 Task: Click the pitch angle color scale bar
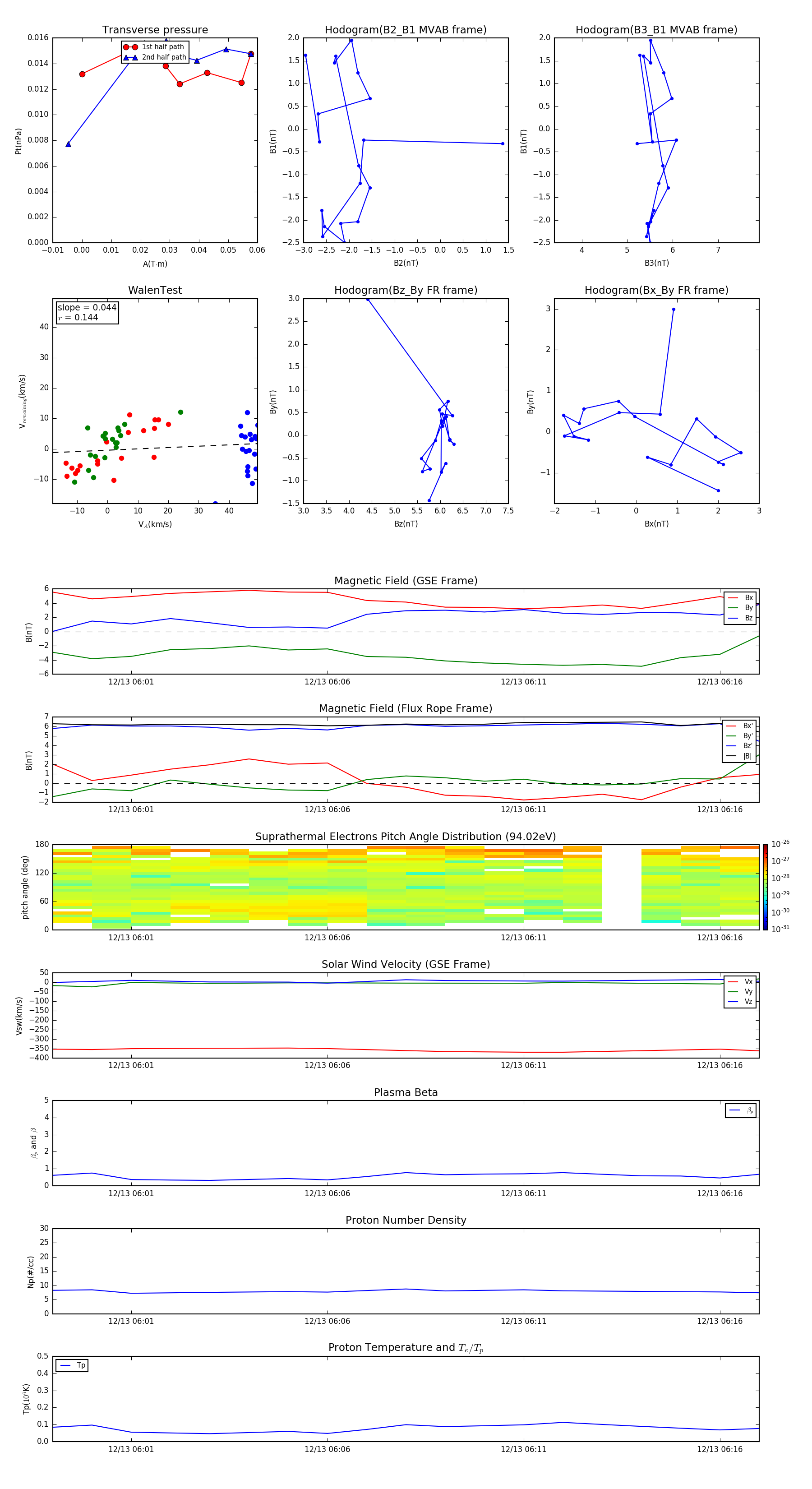point(765,887)
